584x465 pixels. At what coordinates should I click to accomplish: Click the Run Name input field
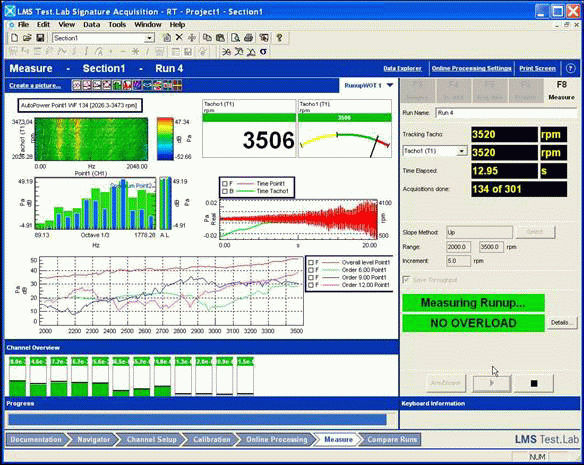506,113
